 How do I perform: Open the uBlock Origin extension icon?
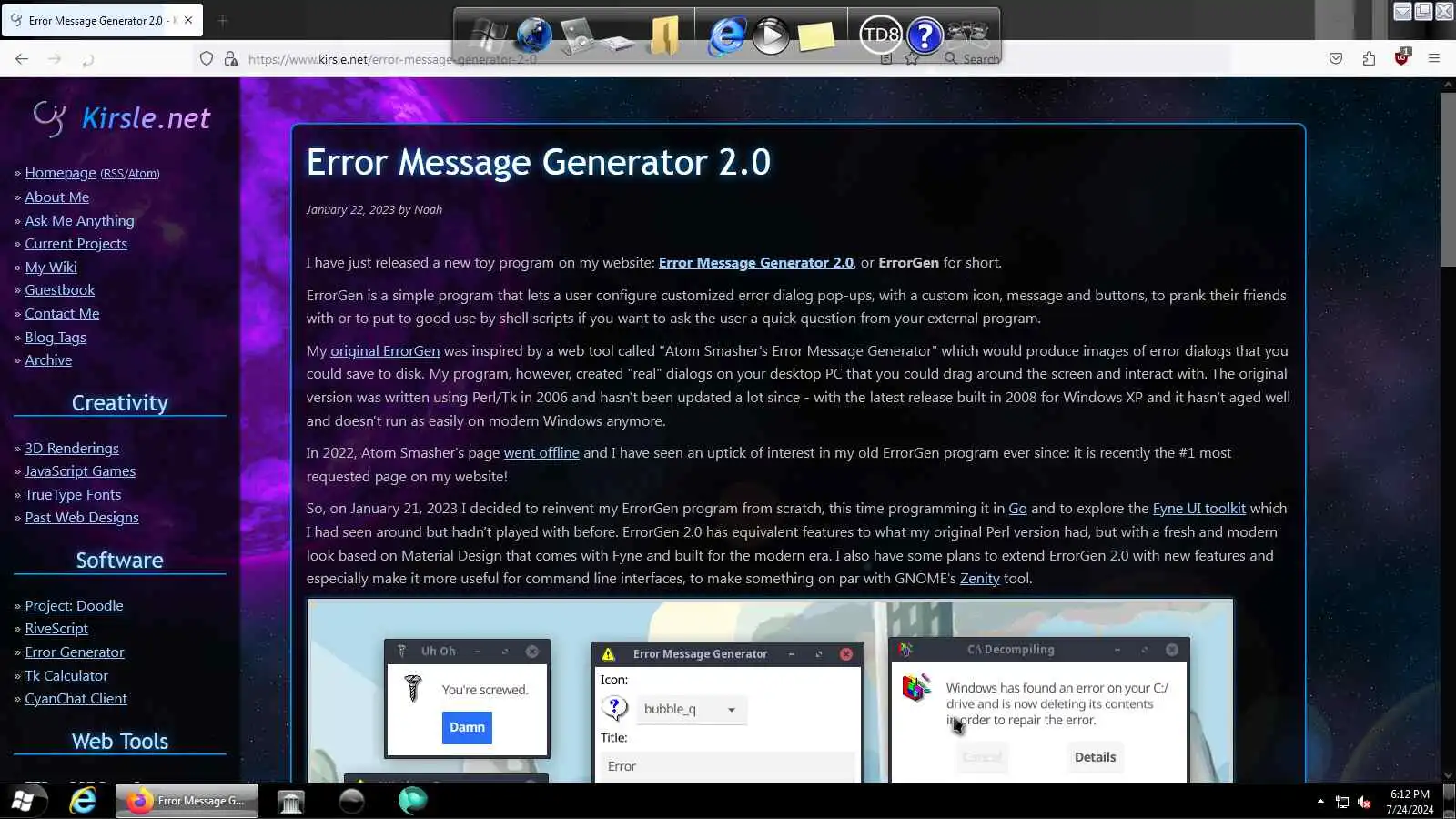coord(1401,57)
